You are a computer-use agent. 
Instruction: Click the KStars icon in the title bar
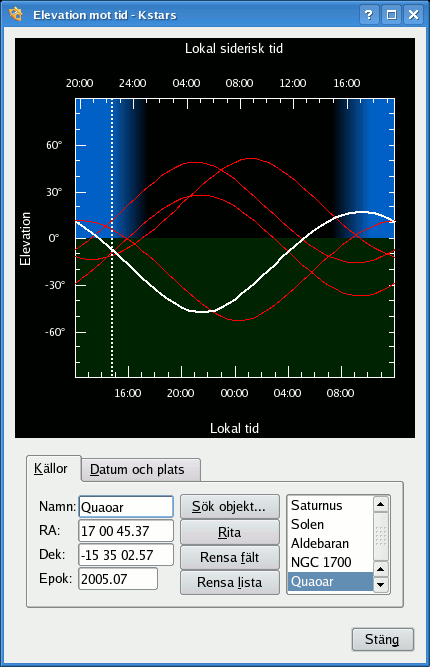pos(16,14)
